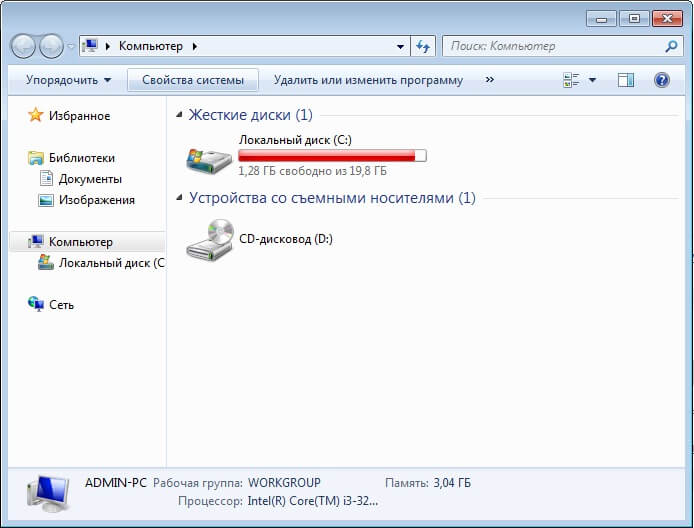
Task: Click the Свойства системы button
Action: (x=193, y=80)
